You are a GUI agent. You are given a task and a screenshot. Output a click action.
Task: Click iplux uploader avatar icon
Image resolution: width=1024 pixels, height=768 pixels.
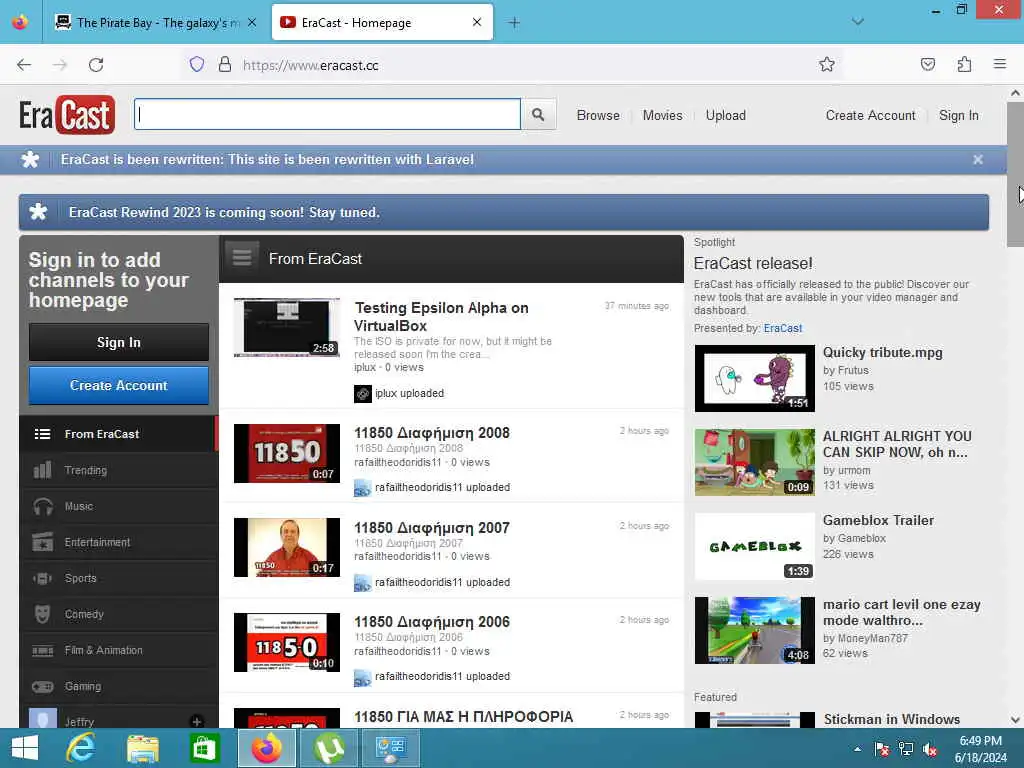tap(362, 394)
